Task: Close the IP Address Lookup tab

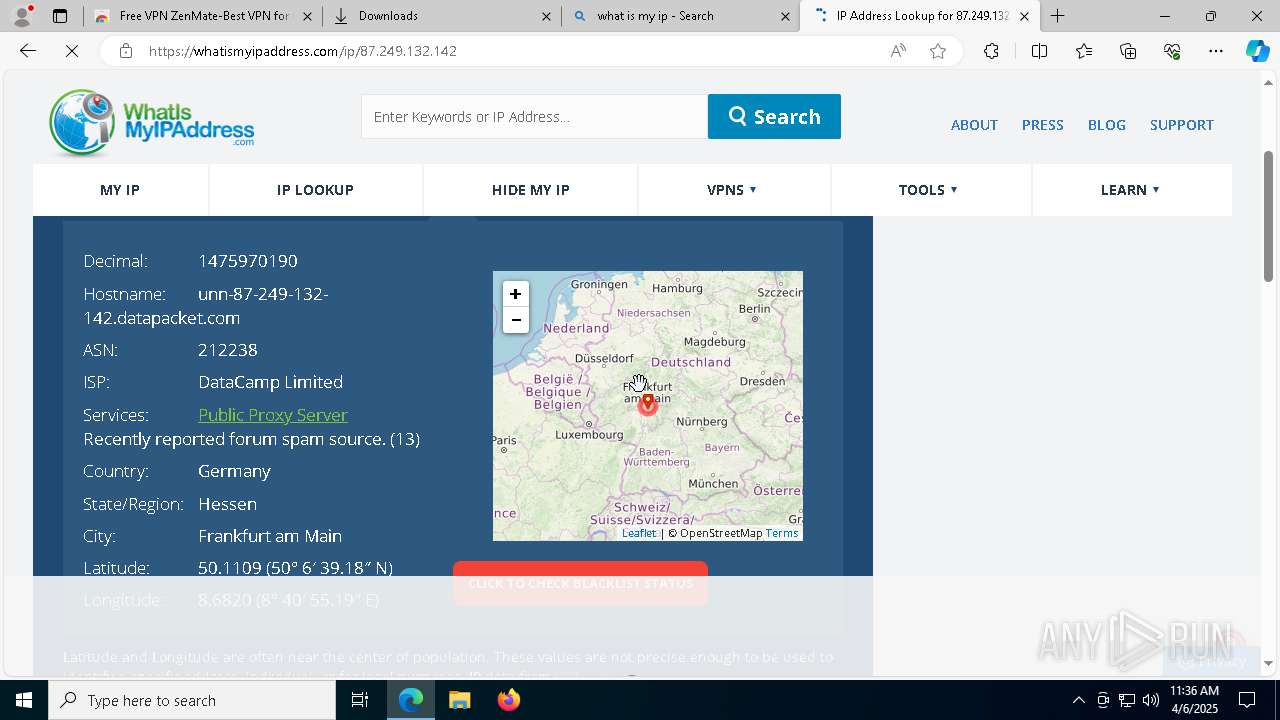Action: (x=1024, y=16)
